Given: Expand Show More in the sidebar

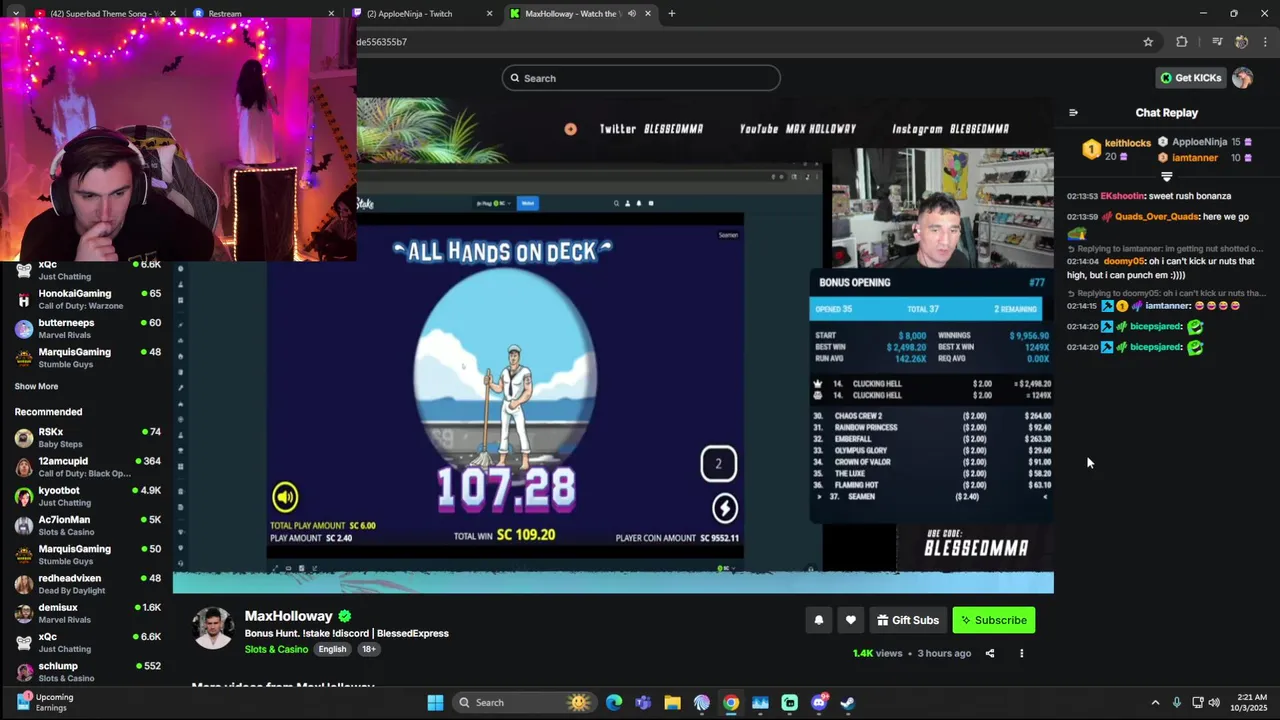Looking at the screenshot, I should click(x=36, y=386).
